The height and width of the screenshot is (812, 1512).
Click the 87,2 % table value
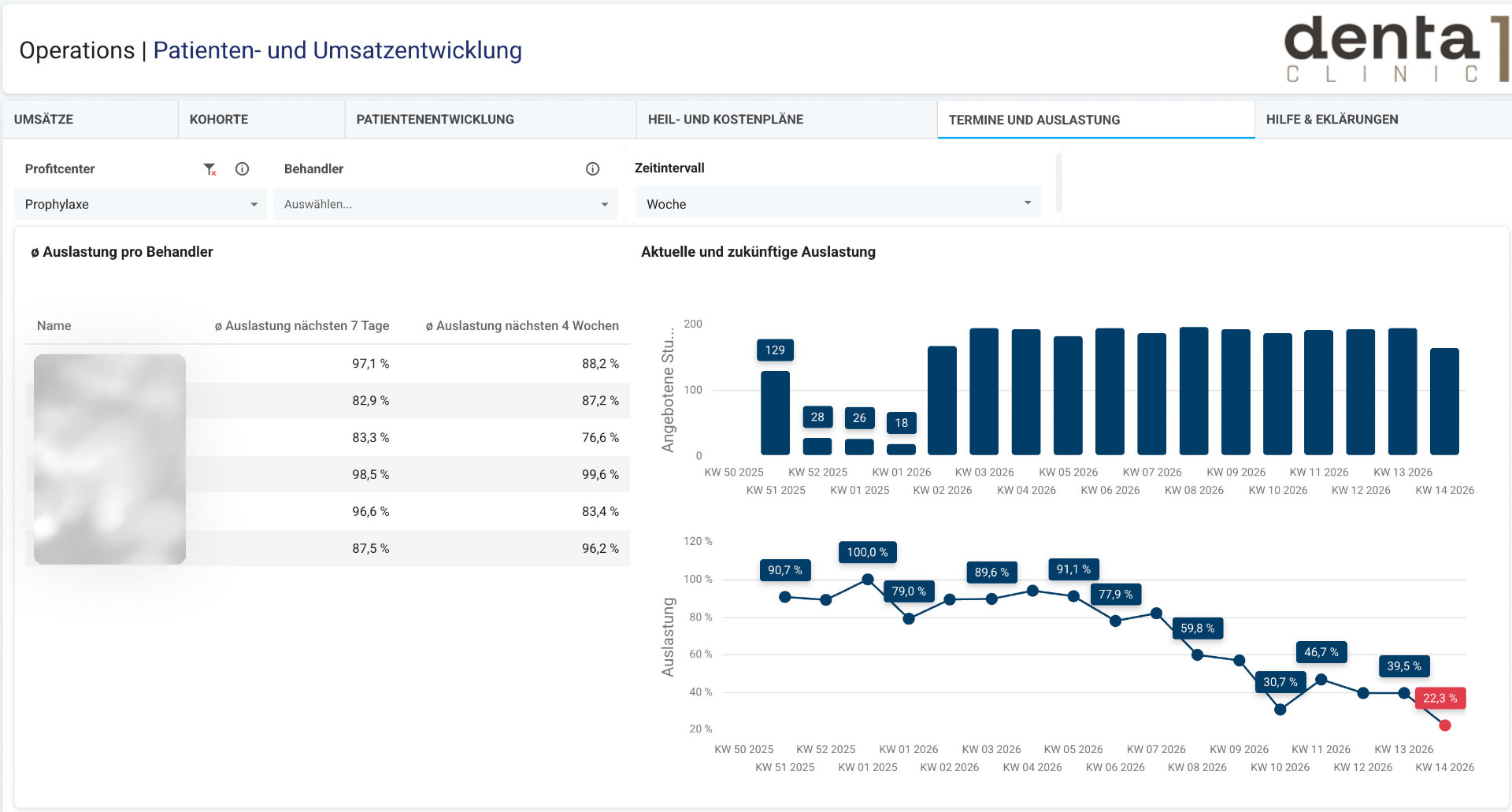pos(600,400)
